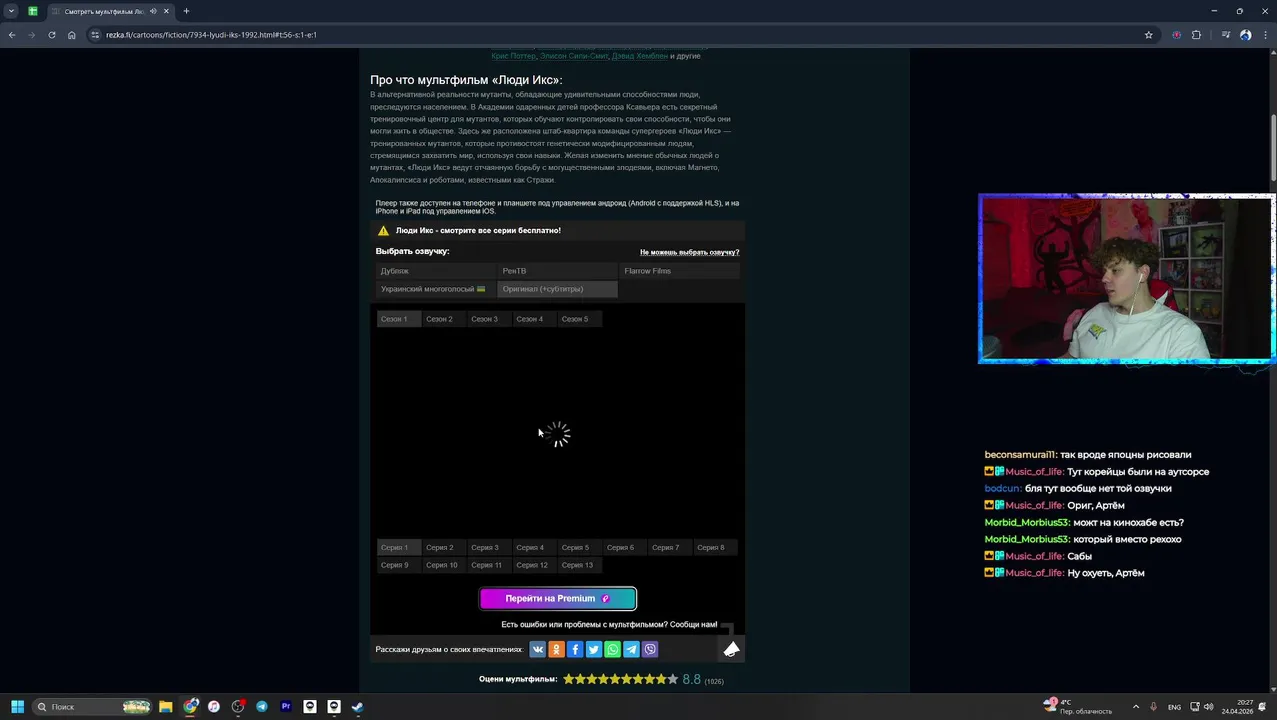1277x720 pixels.
Task: Open the Chrome profile avatar
Action: [x=1245, y=35]
